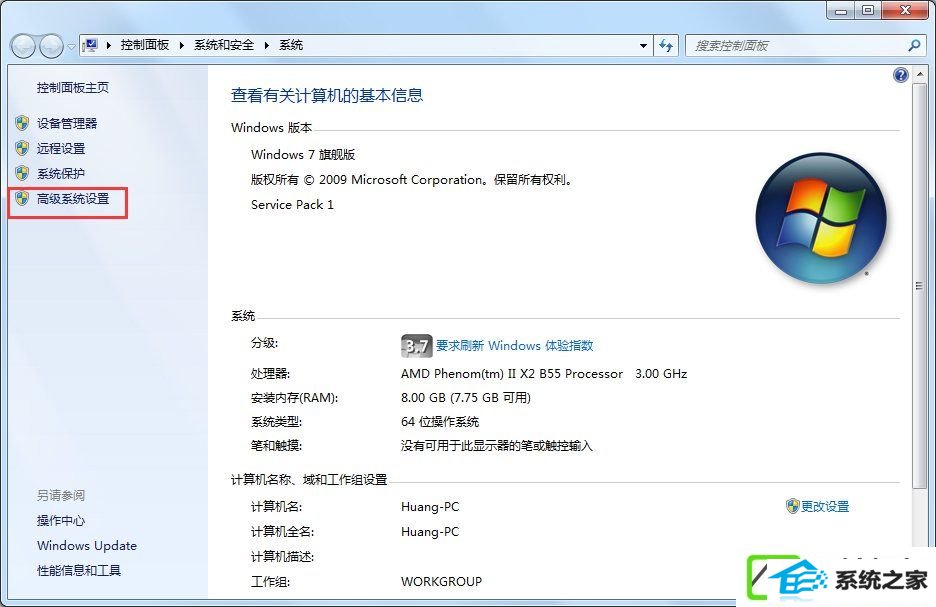Click the shield icon beside 更改设置
This screenshot has width=936, height=607.
pos(792,506)
